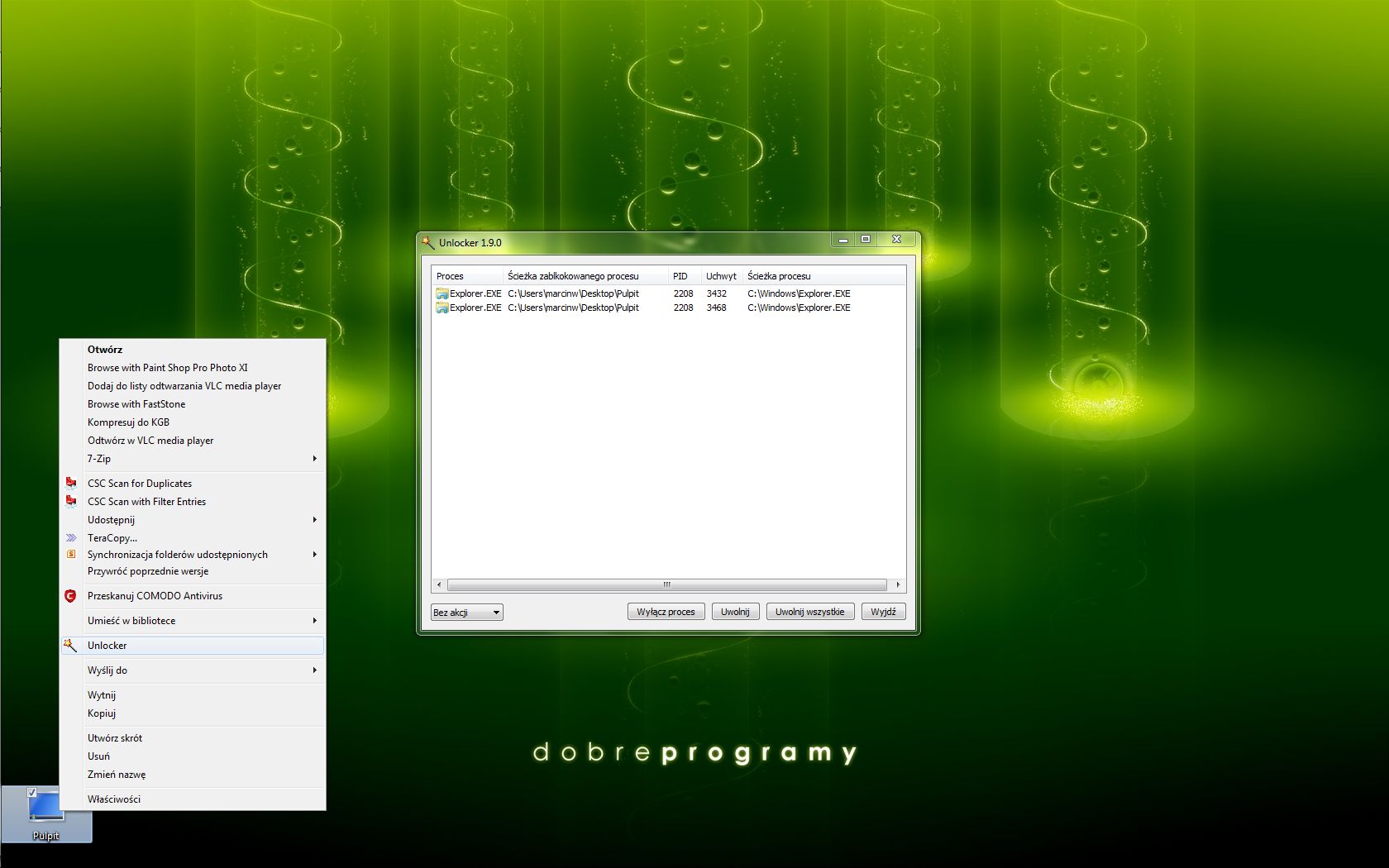Click the Wyjdź button
Screen dimensions: 1389x868
click(x=883, y=612)
